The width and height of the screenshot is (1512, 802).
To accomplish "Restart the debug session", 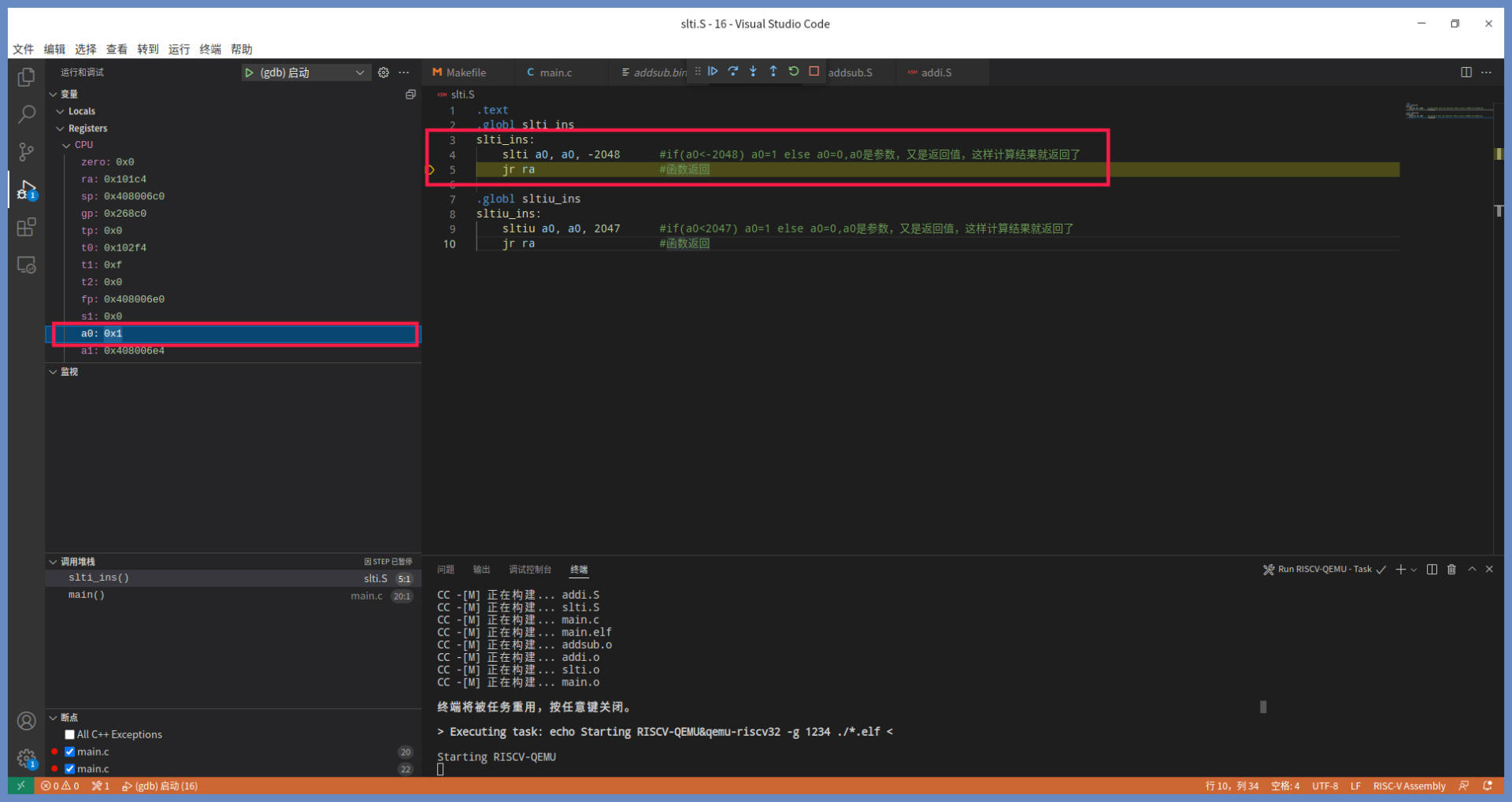I will (794, 72).
